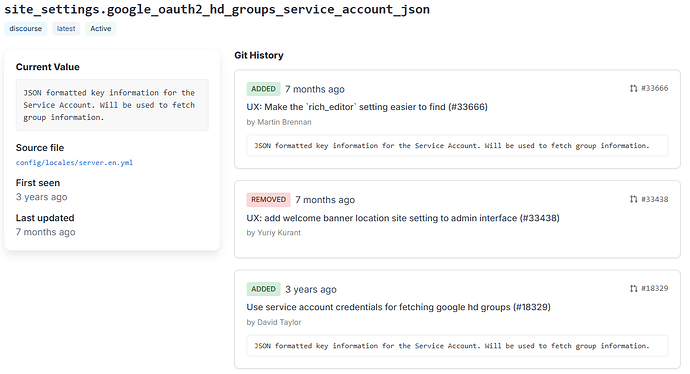Click the Last updated label
Viewport: 690px width, 374px height.
[x=45, y=218]
